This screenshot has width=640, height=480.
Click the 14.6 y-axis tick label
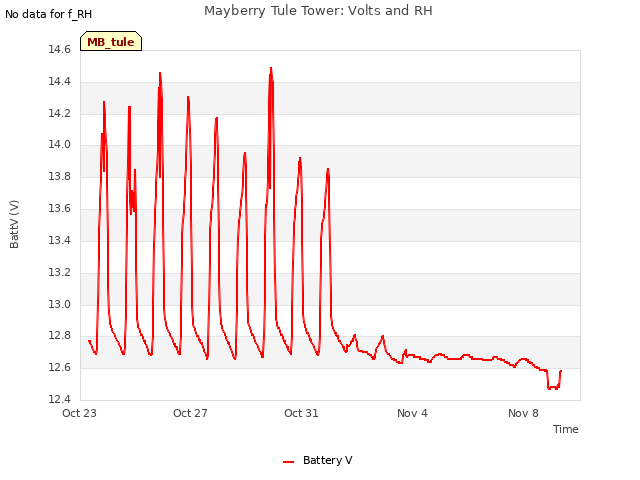(x=60, y=50)
